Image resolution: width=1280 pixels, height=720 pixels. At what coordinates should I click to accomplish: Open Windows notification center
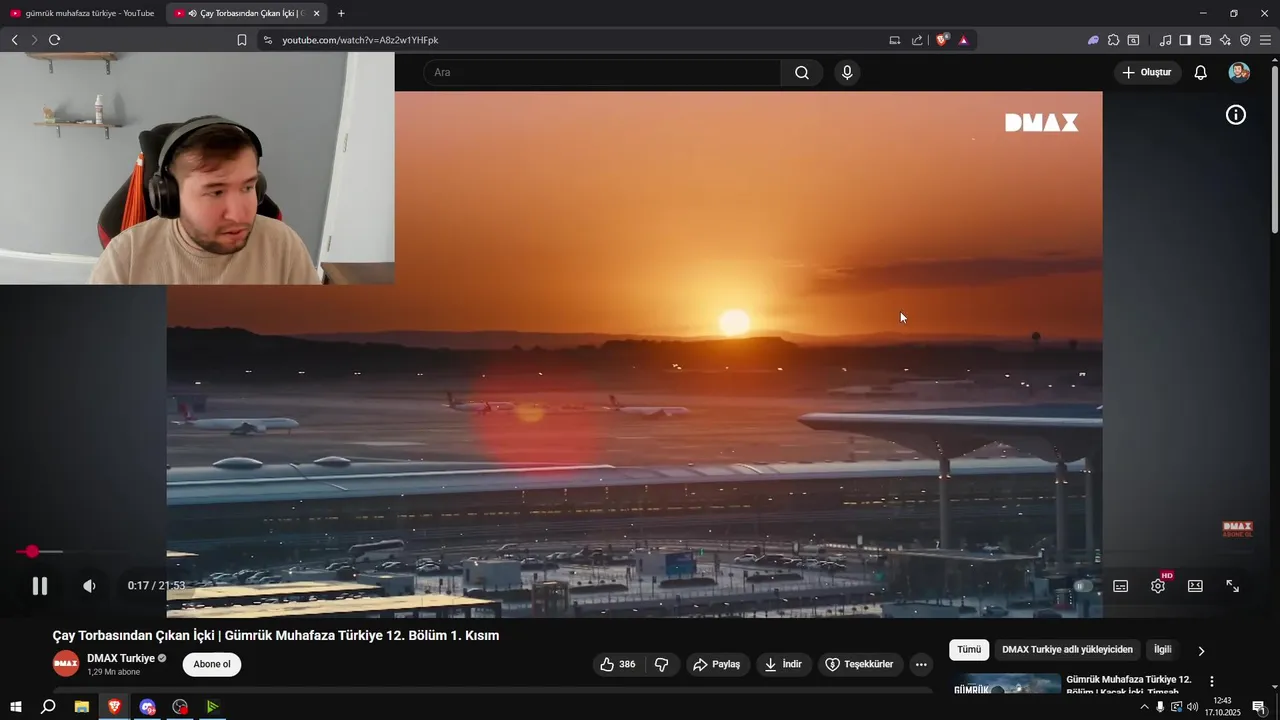tap(1258, 707)
